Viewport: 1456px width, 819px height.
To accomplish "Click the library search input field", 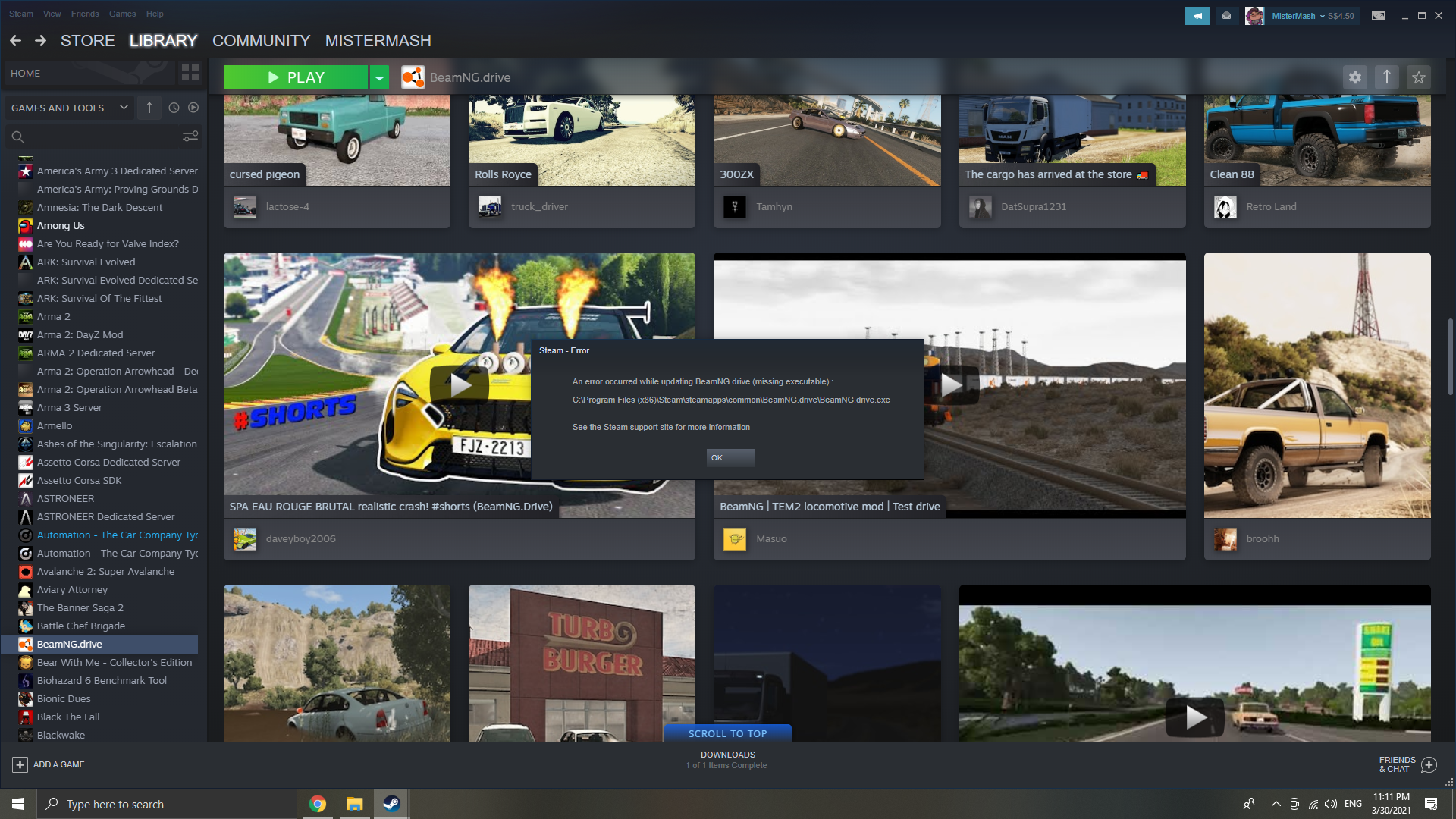I will [104, 137].
